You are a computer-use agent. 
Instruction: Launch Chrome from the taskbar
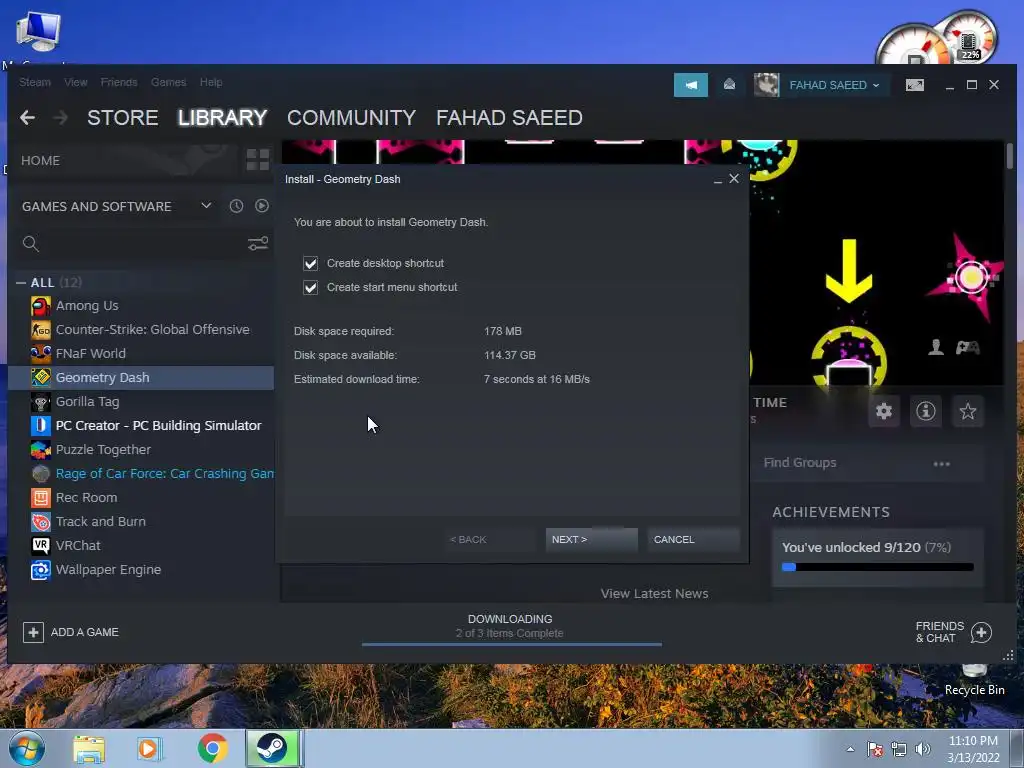point(212,748)
